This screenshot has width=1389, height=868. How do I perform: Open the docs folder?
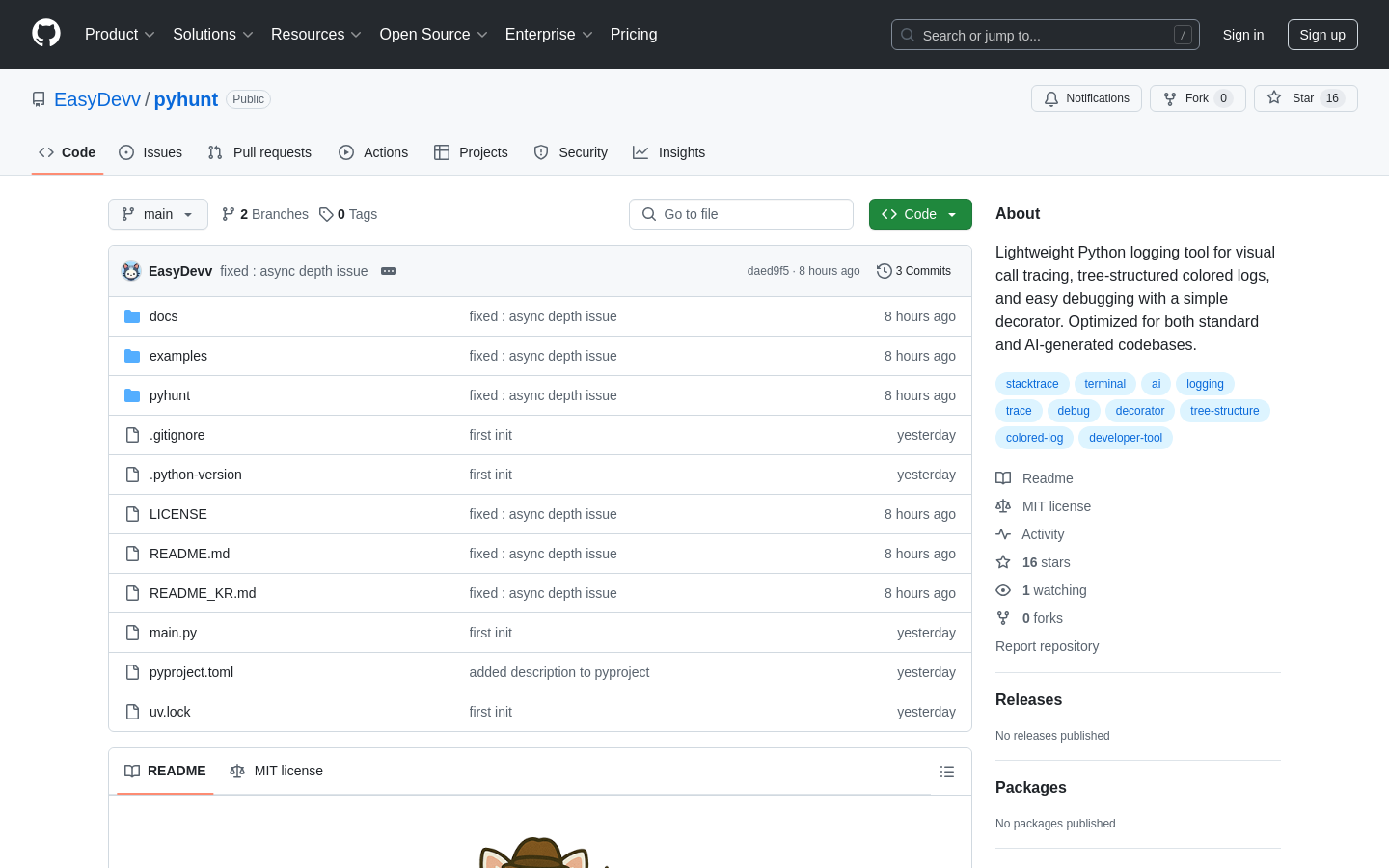point(163,316)
